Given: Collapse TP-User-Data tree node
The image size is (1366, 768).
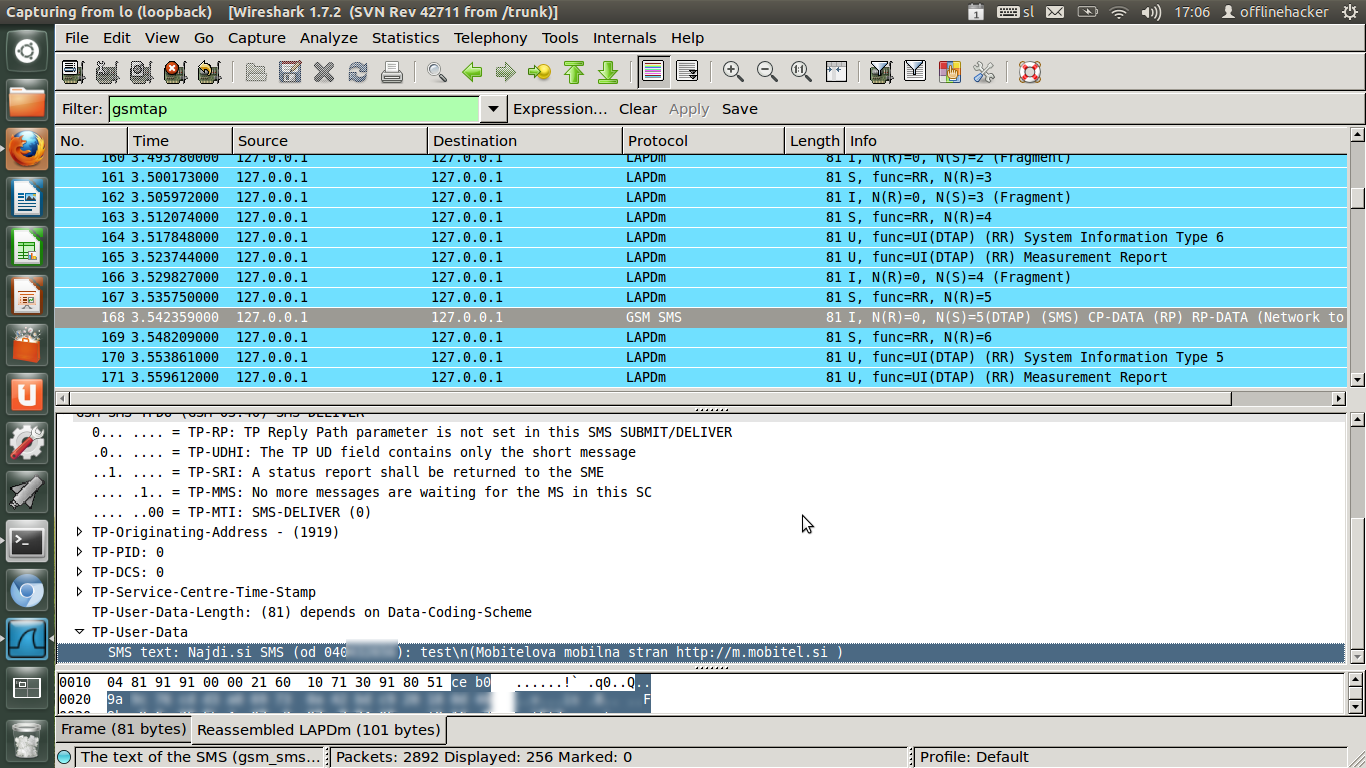Looking at the screenshot, I should click(x=80, y=632).
